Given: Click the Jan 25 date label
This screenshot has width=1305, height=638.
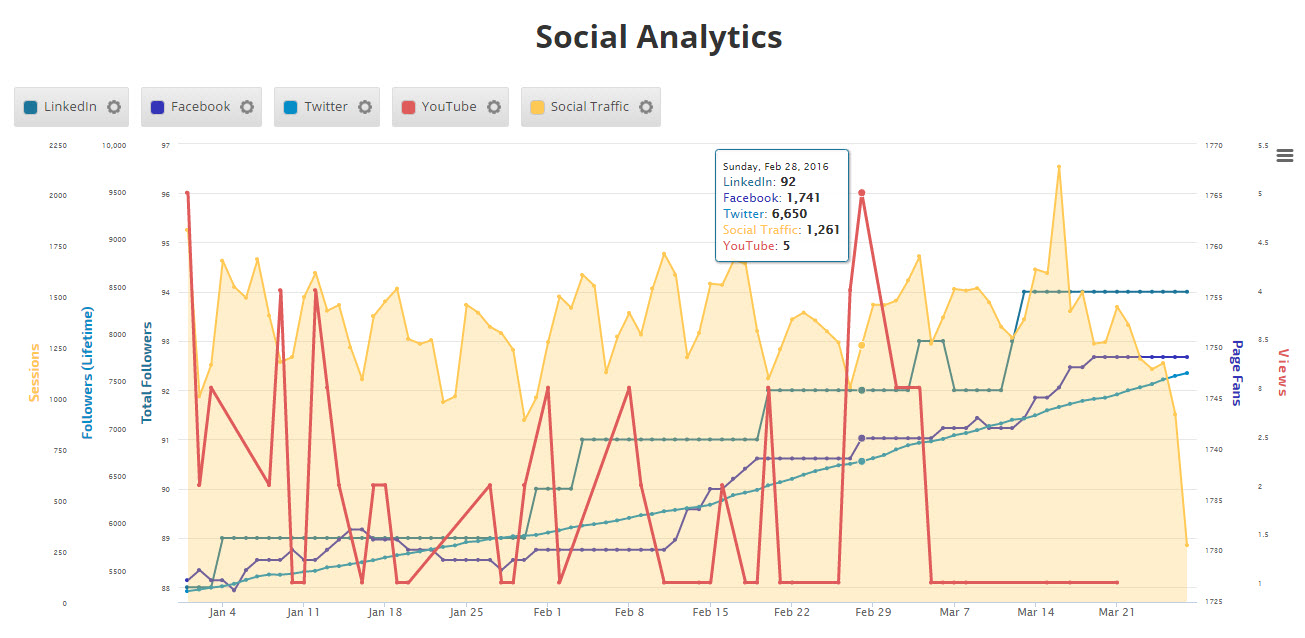Looking at the screenshot, I should pos(467,611).
